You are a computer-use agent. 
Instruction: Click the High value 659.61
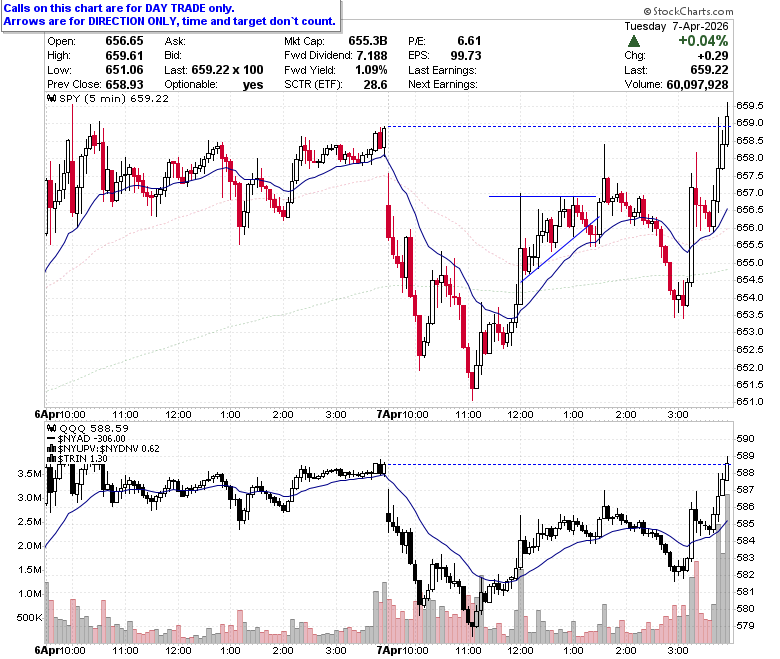tap(124, 56)
